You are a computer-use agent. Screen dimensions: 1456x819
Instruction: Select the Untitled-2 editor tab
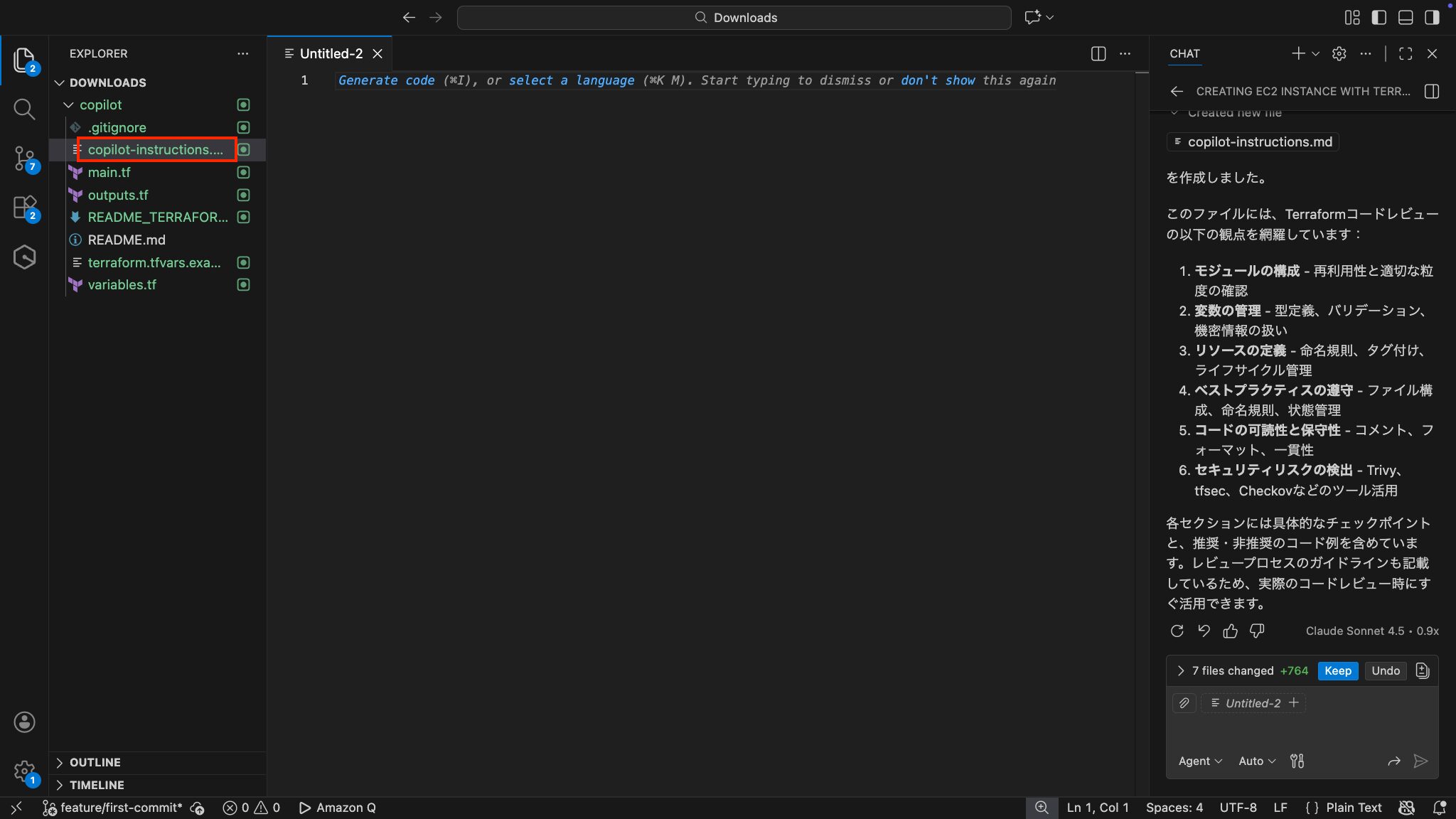[x=331, y=54]
